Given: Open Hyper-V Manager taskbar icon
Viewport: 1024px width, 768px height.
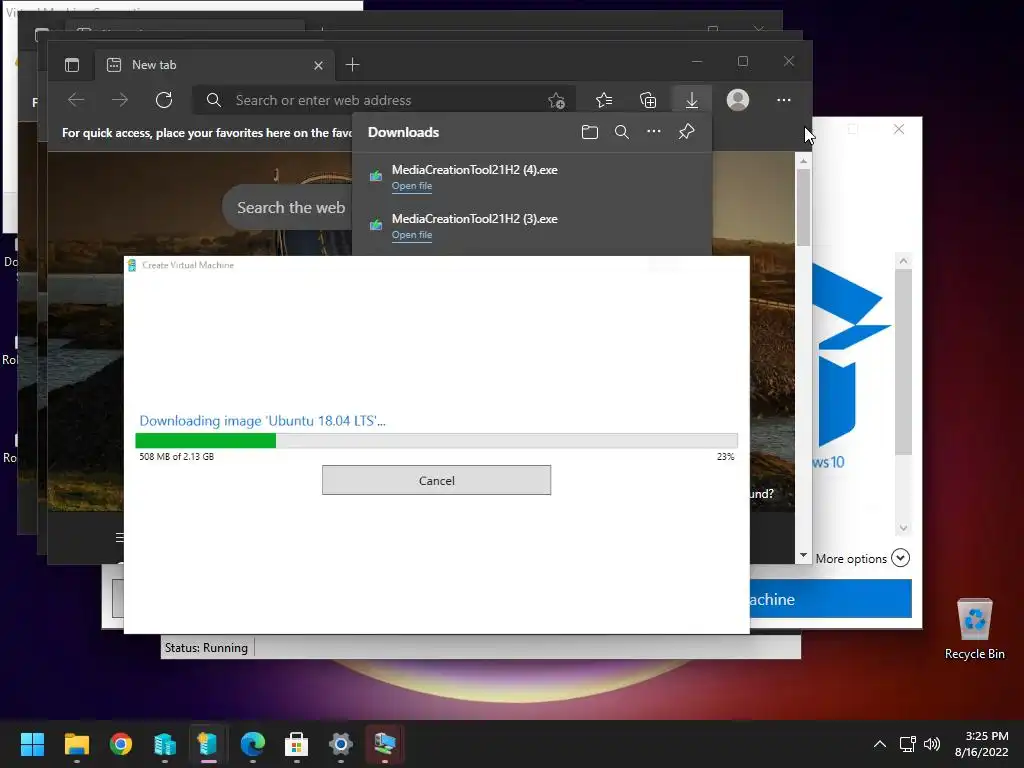Looking at the screenshot, I should pyautogui.click(x=165, y=744).
